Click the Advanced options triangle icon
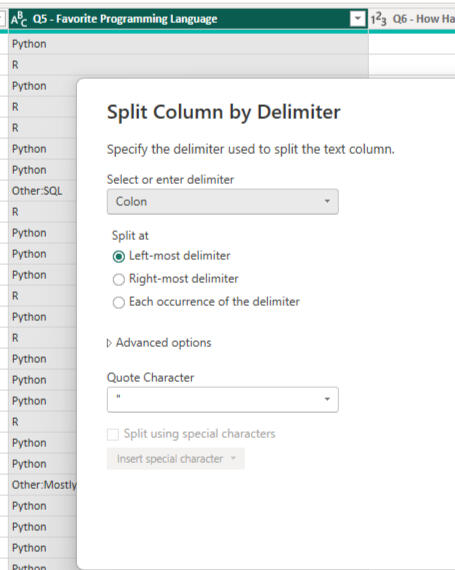Viewport: 455px width, 570px height. click(109, 343)
